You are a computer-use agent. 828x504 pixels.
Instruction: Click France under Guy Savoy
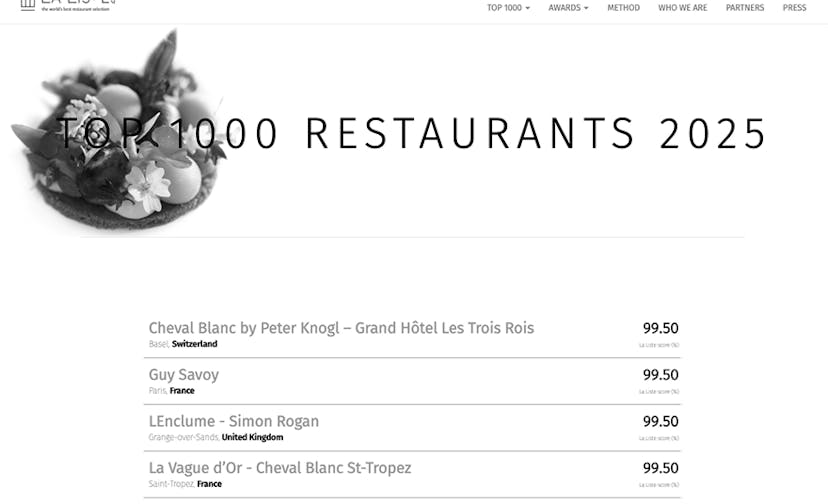pyautogui.click(x=182, y=391)
